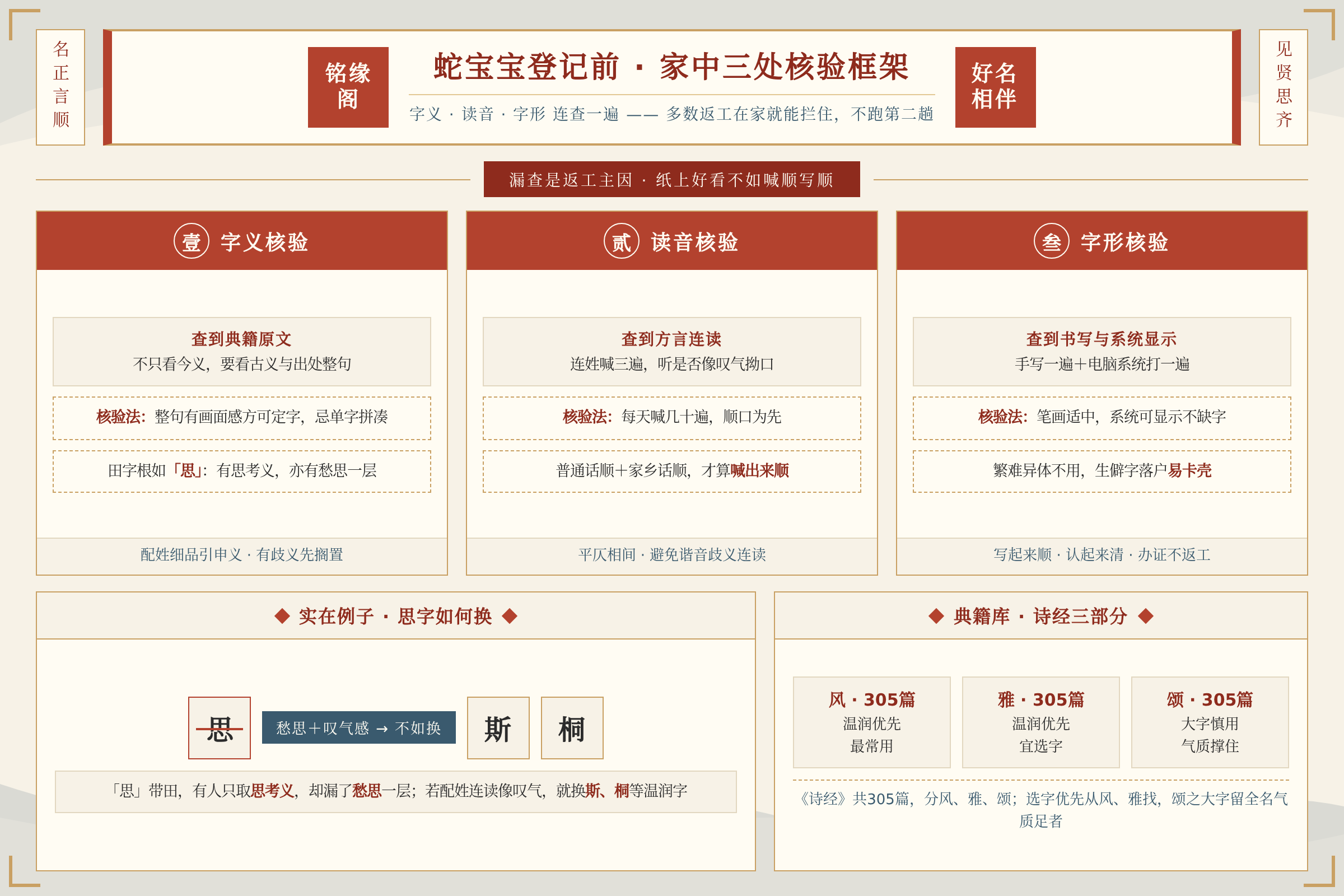
Task: Click the 实在例子·思字如何换 heading
Action: [395, 616]
